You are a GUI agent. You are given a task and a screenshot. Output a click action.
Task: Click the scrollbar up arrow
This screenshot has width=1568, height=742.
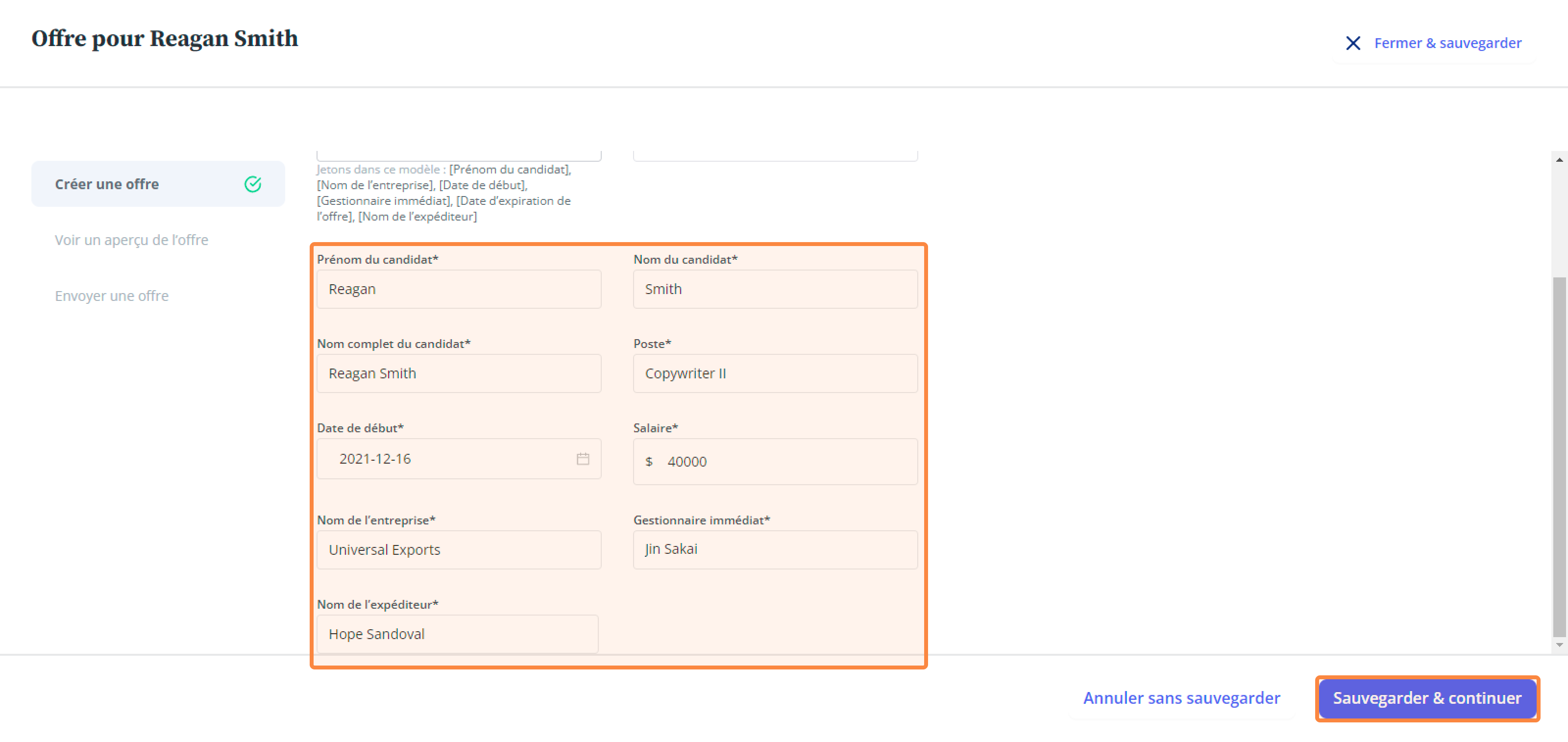(x=1559, y=160)
